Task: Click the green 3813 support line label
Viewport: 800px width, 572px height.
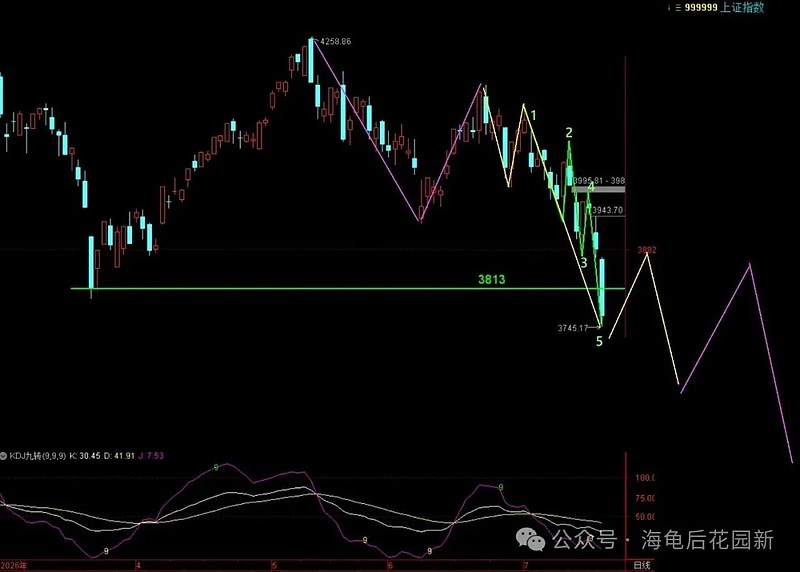Action: [x=491, y=279]
